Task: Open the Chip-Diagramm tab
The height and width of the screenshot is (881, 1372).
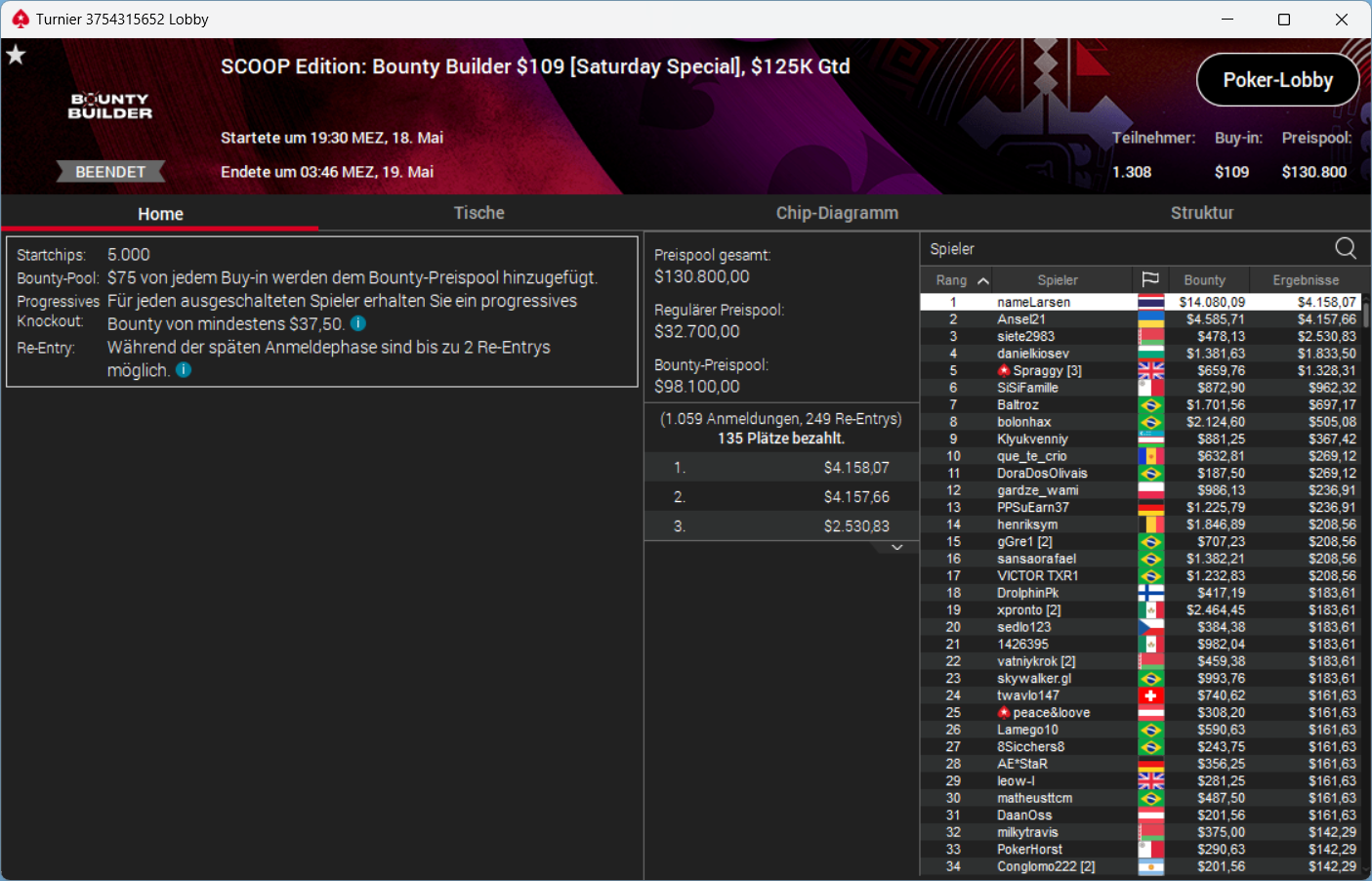Action: pos(837,213)
